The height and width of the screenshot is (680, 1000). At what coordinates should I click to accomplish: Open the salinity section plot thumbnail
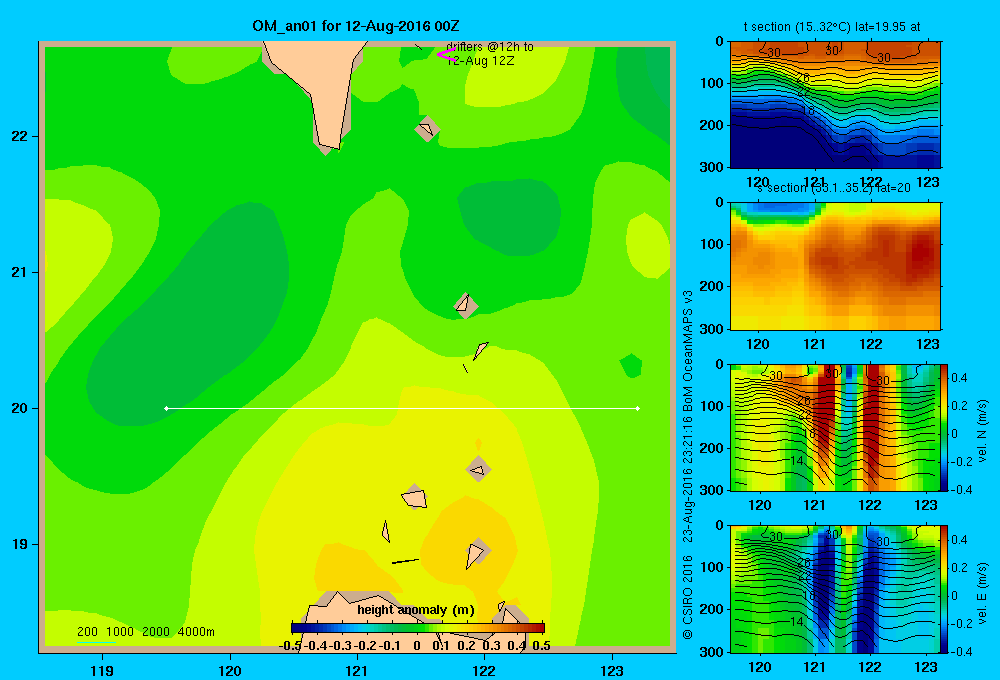coord(835,266)
